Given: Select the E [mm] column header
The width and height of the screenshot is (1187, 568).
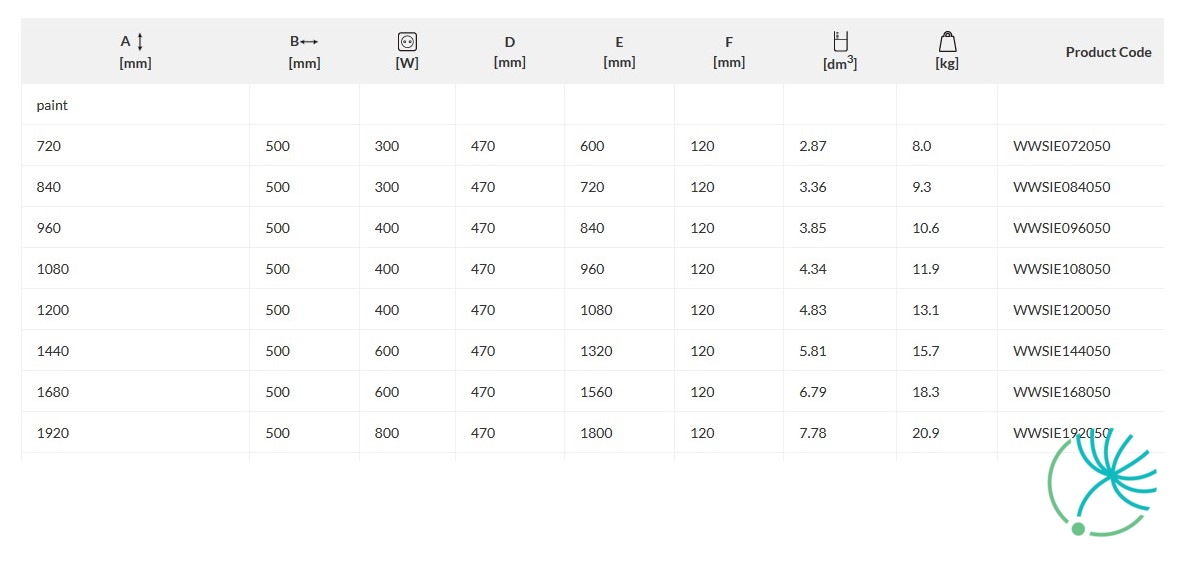Looking at the screenshot, I should tap(619, 51).
